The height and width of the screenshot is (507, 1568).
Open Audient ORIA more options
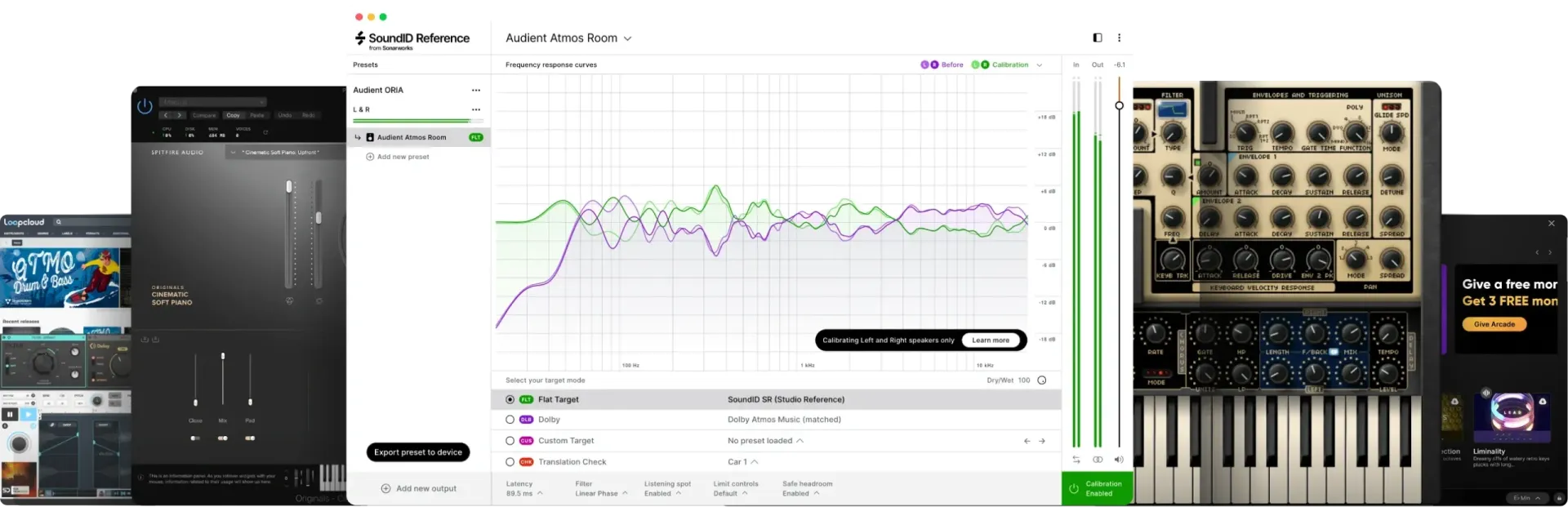click(x=475, y=91)
